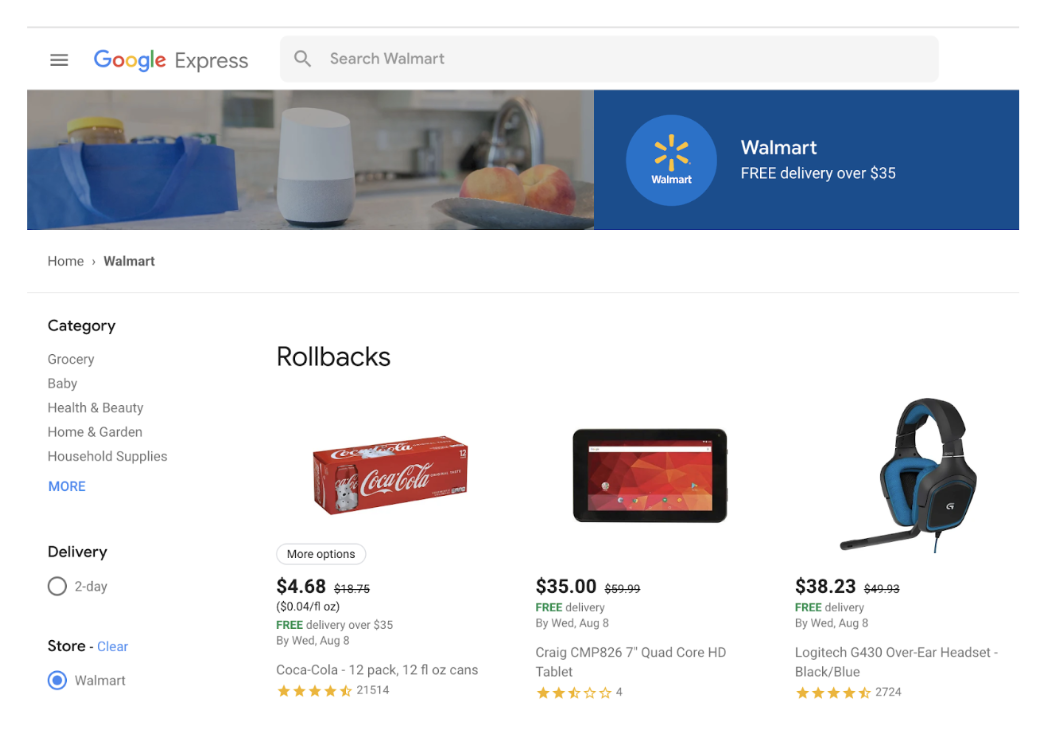Open the hamburger navigation menu
The image size is (1054, 744).
point(59,60)
